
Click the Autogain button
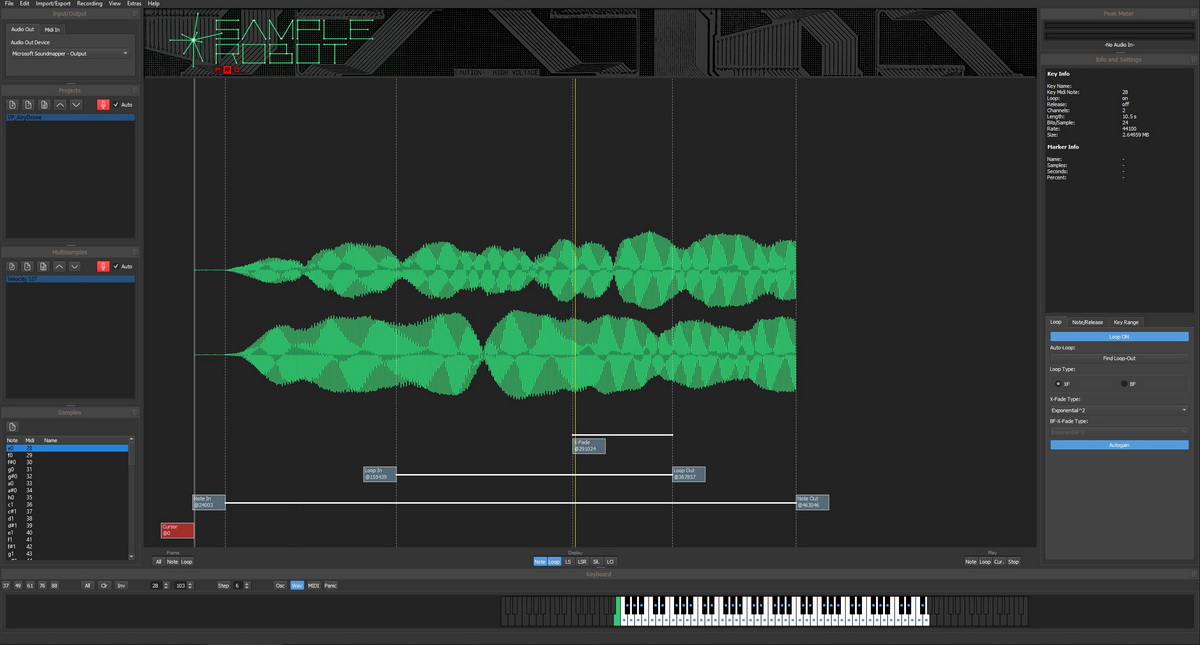(x=1119, y=444)
